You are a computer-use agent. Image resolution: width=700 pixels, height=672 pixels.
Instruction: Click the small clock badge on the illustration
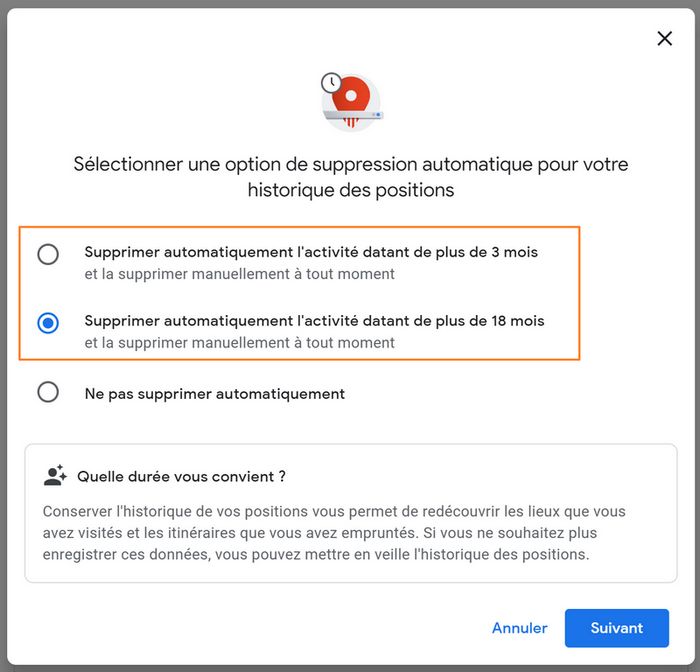330,83
